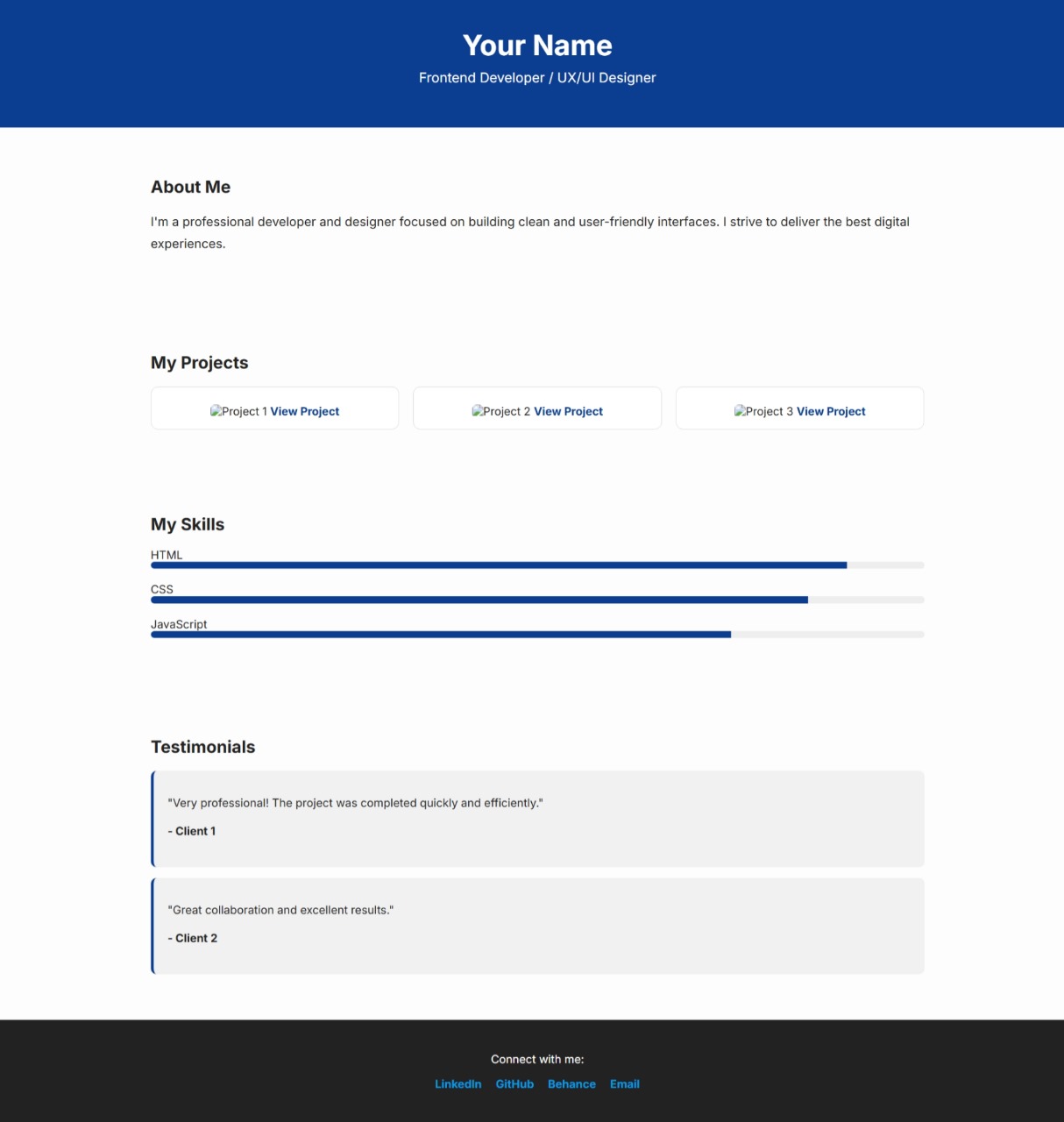The image size is (1064, 1122).
Task: Click the 'HTML' skill label
Action: point(167,555)
